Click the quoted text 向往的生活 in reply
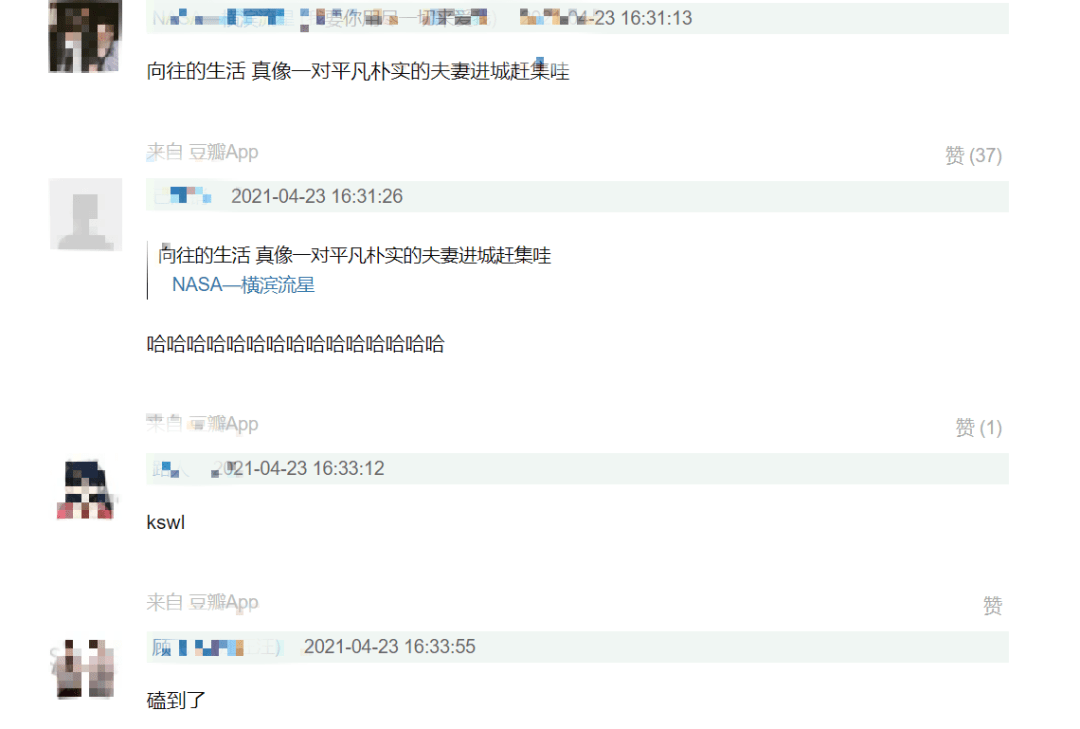1080x729 pixels. [x=204, y=256]
